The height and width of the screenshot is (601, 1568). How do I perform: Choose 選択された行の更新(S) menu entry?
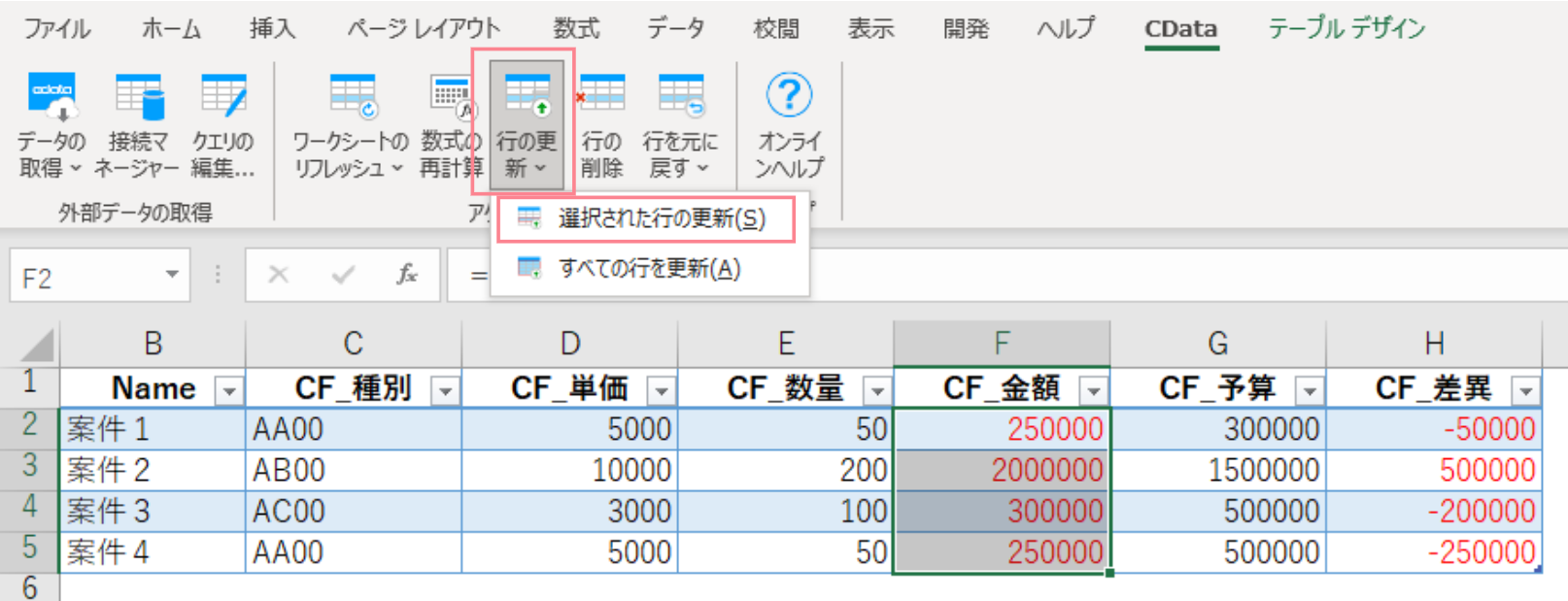[x=647, y=219]
